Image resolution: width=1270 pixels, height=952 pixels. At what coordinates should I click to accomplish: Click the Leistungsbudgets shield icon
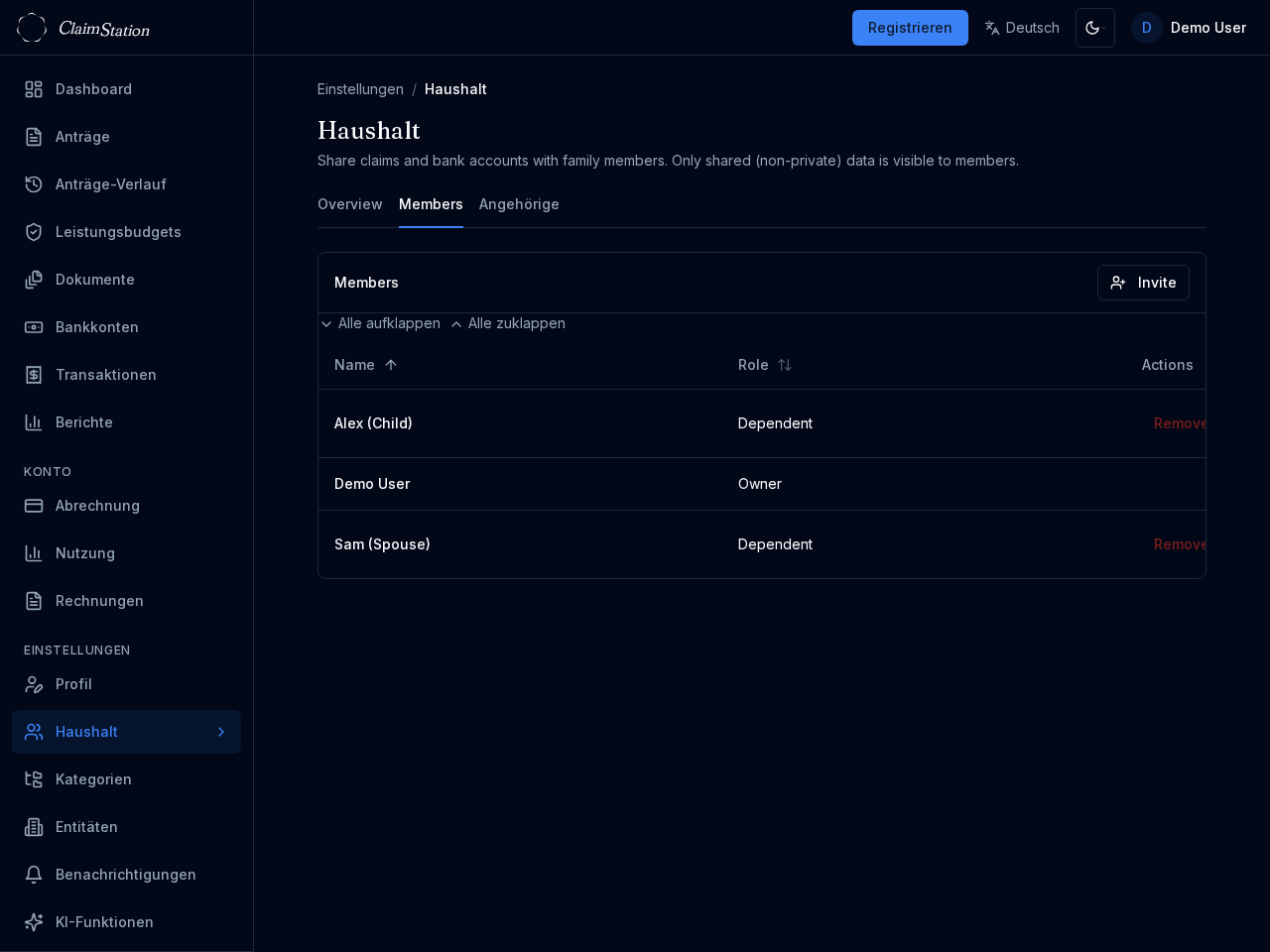[34, 232]
